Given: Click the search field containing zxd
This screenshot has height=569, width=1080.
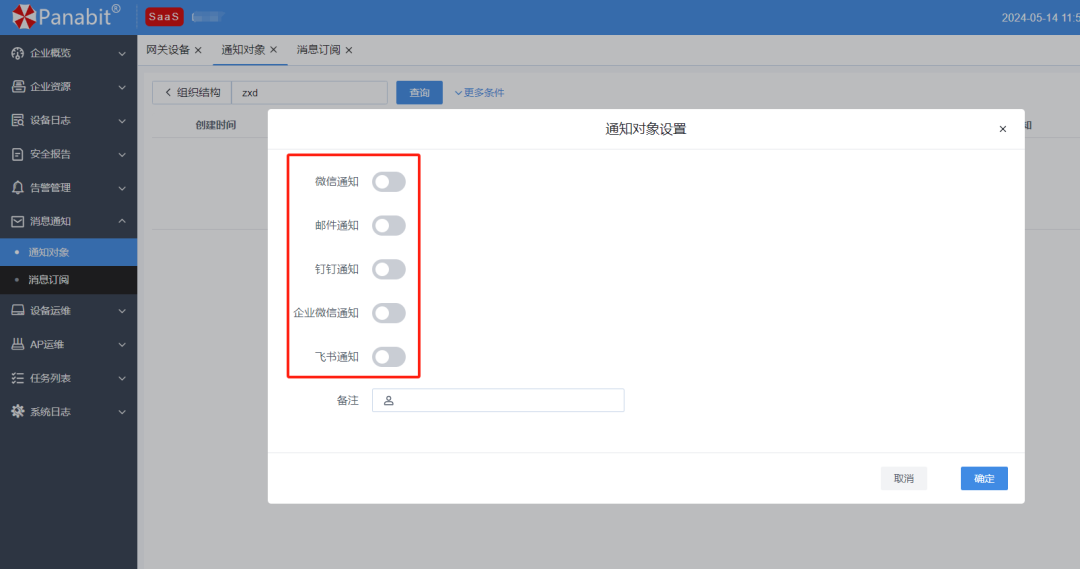Looking at the screenshot, I should 309,92.
